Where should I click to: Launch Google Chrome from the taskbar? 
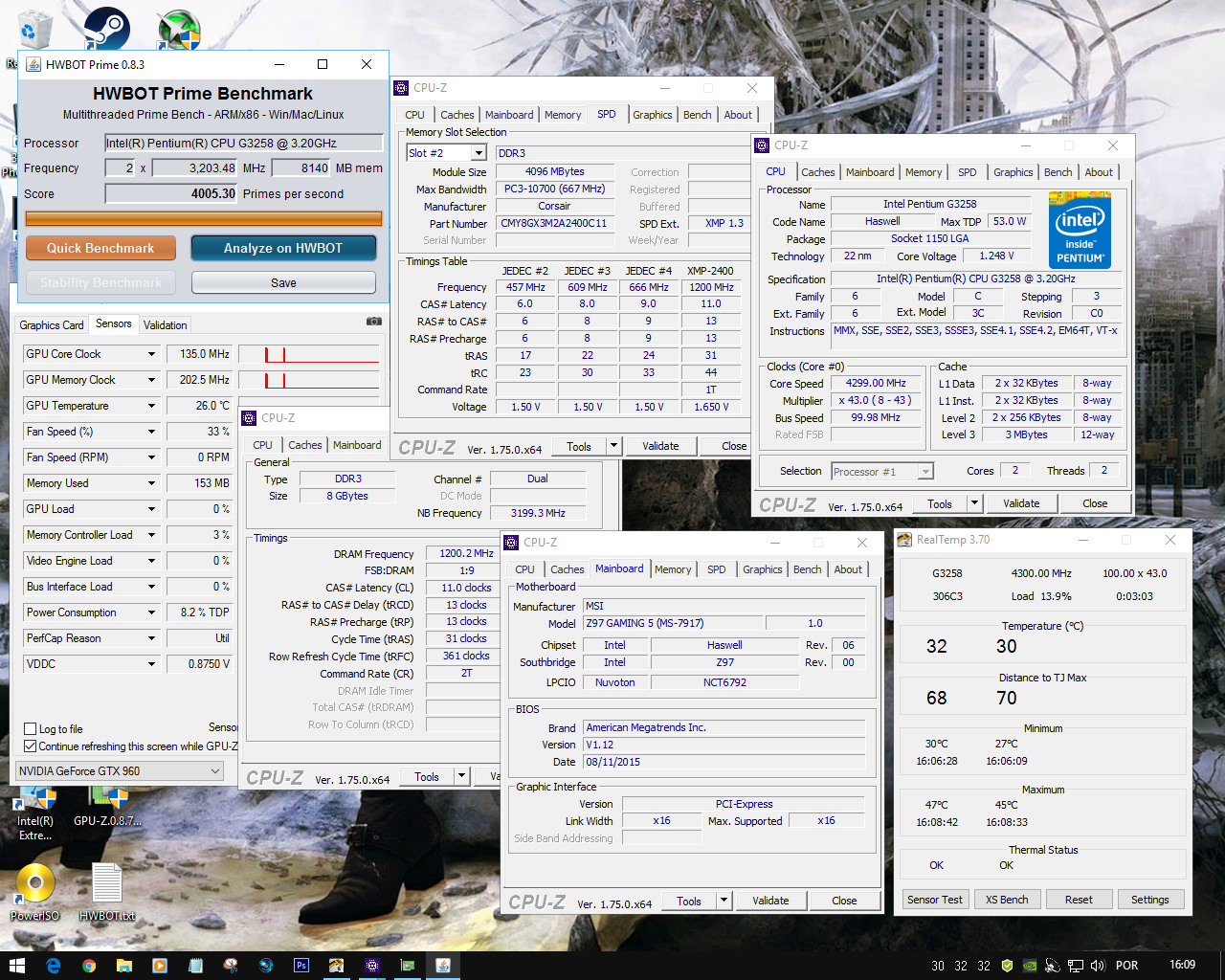tap(89, 966)
